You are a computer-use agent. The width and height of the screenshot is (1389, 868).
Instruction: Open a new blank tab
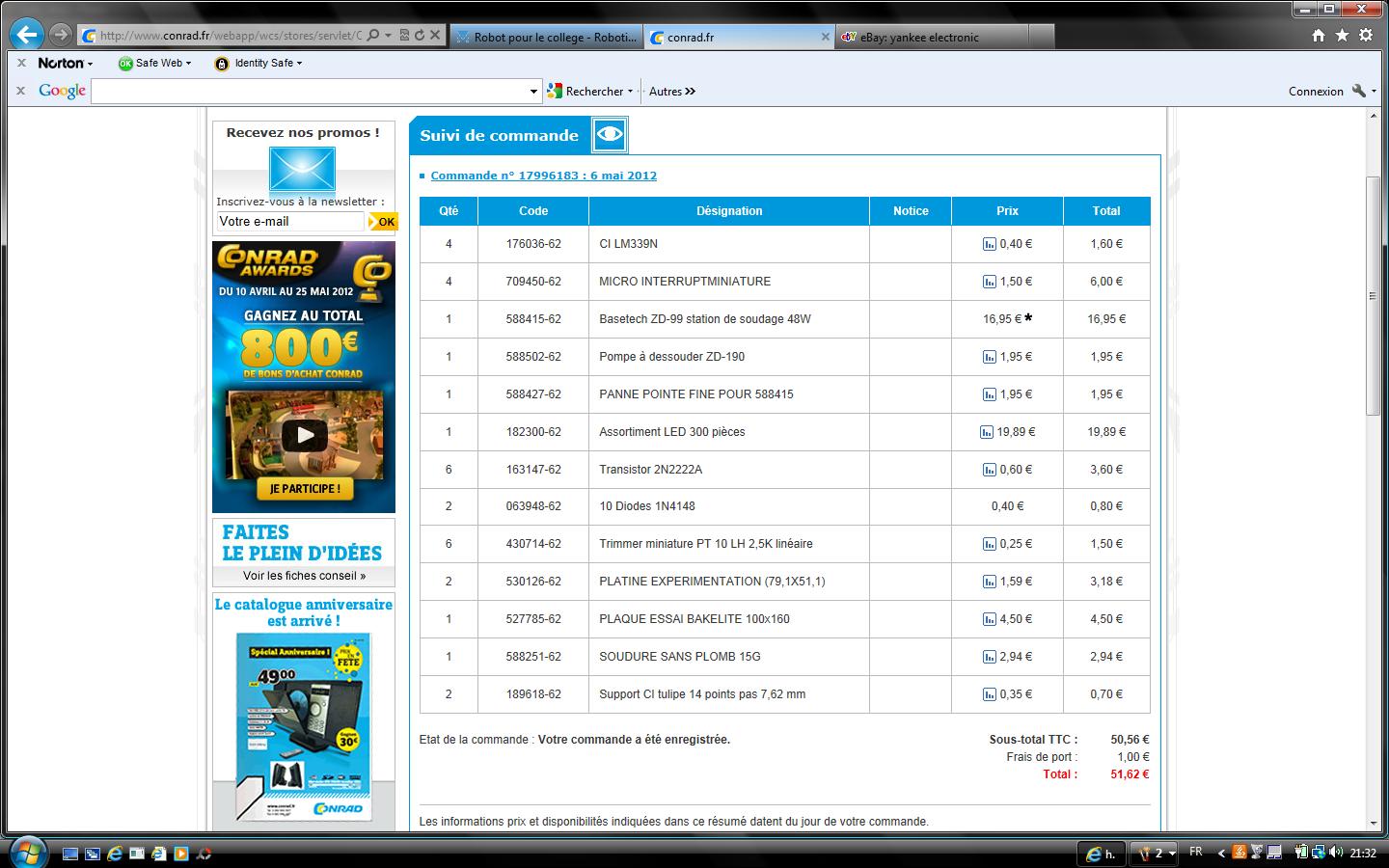pos(1041,37)
